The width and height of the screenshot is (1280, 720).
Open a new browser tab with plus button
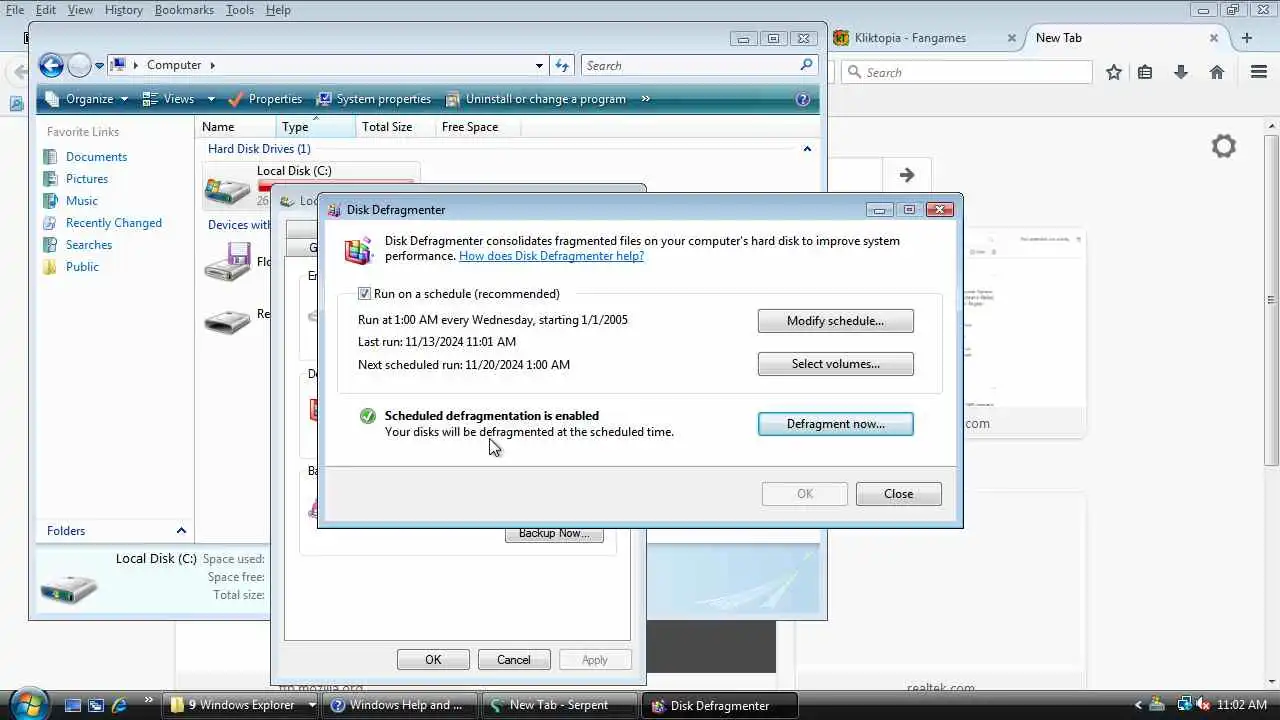pos(1247,38)
